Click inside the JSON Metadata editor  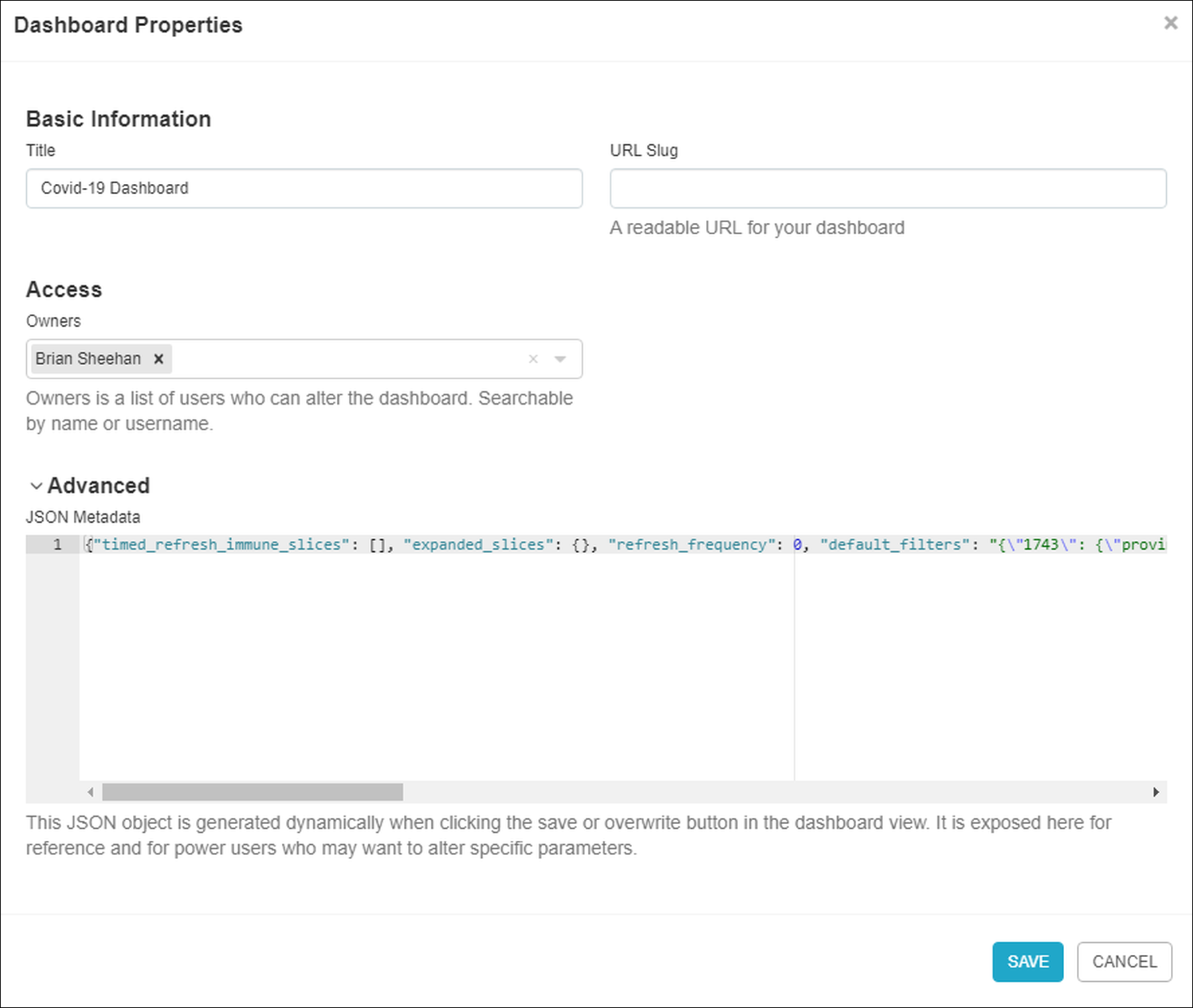pos(623,658)
